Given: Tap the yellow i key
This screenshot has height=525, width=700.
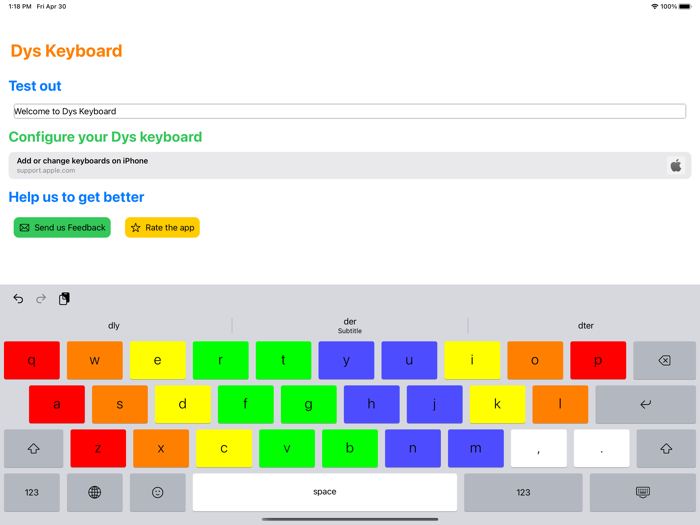Looking at the screenshot, I should [x=472, y=360].
